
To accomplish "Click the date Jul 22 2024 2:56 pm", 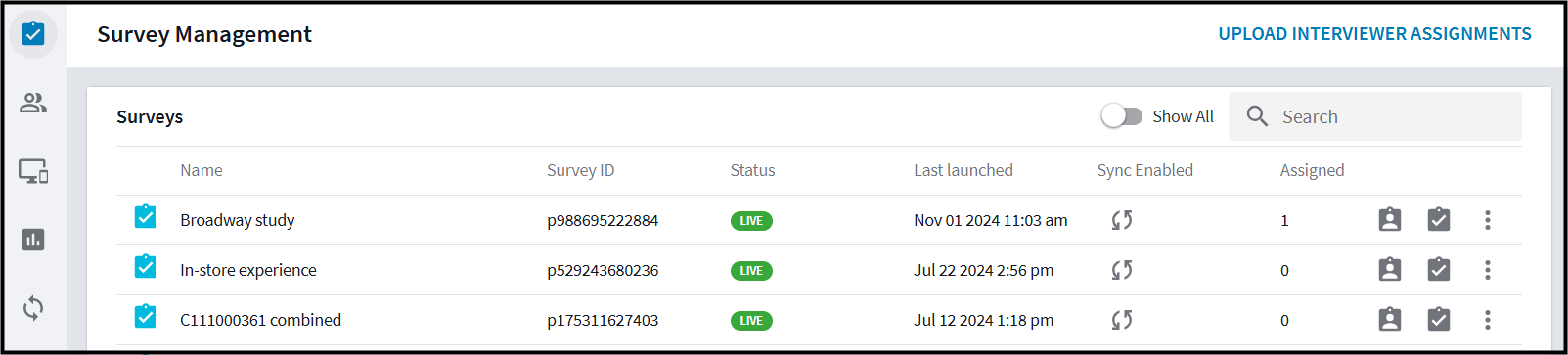I will pyautogui.click(x=984, y=270).
